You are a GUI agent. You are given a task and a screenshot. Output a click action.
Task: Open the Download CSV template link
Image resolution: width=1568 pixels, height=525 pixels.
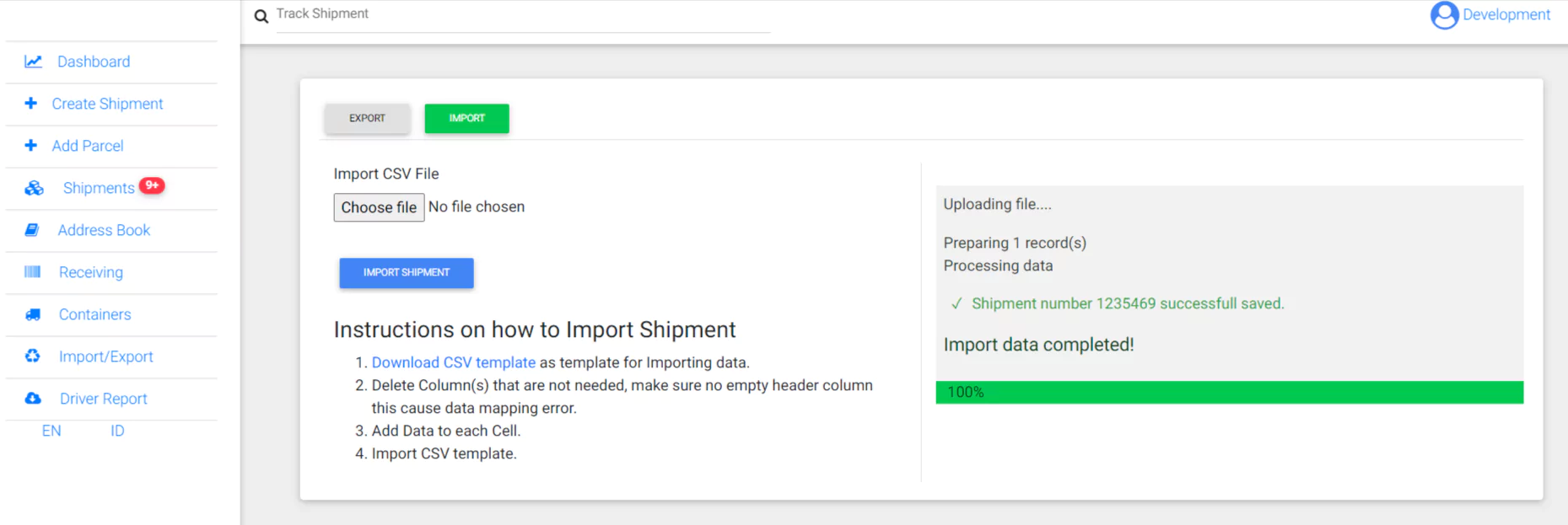coord(453,362)
